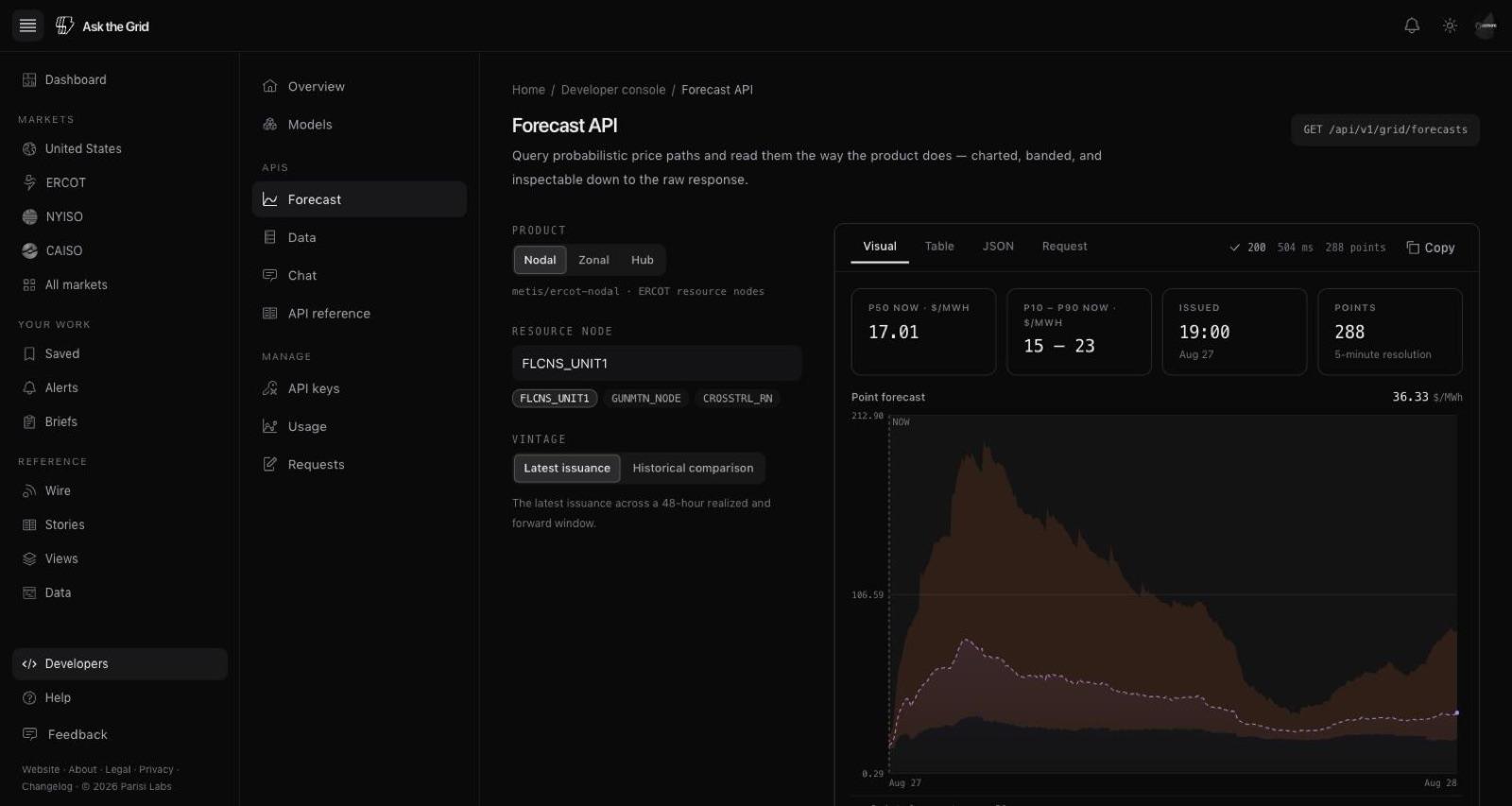Open API reference in the sidebar
The height and width of the screenshot is (806, 1512).
[359, 314]
